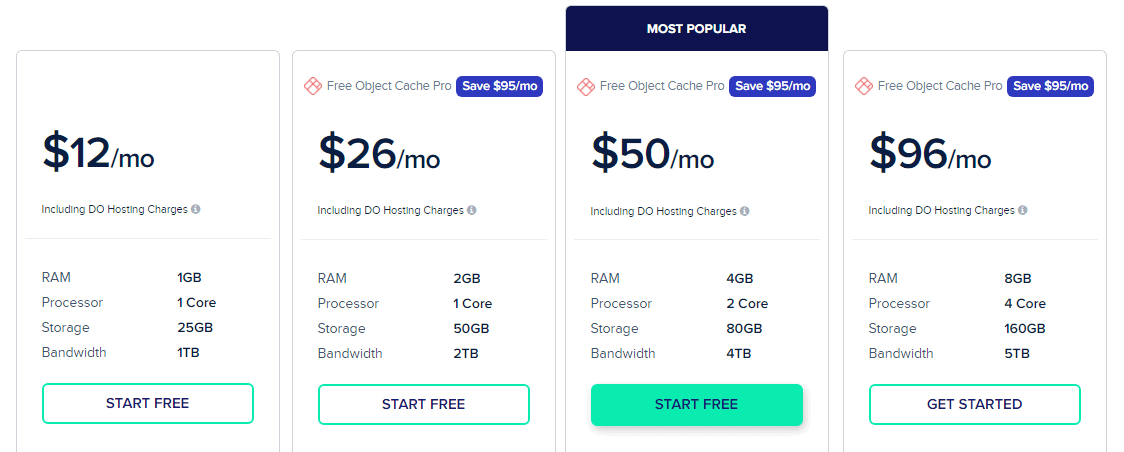The height and width of the screenshot is (452, 1124).
Task: Click the $96/mo price heading
Action: [x=930, y=153]
